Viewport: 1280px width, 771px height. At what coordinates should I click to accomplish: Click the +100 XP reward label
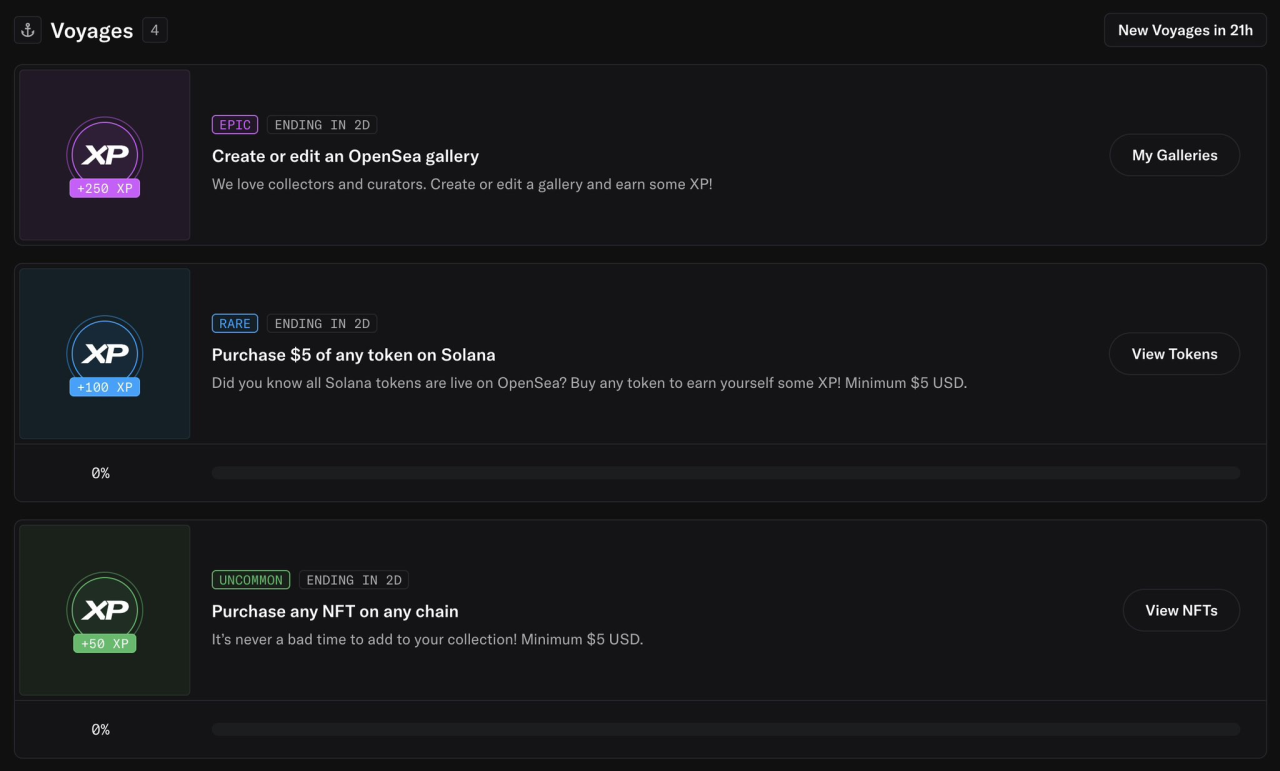click(105, 387)
